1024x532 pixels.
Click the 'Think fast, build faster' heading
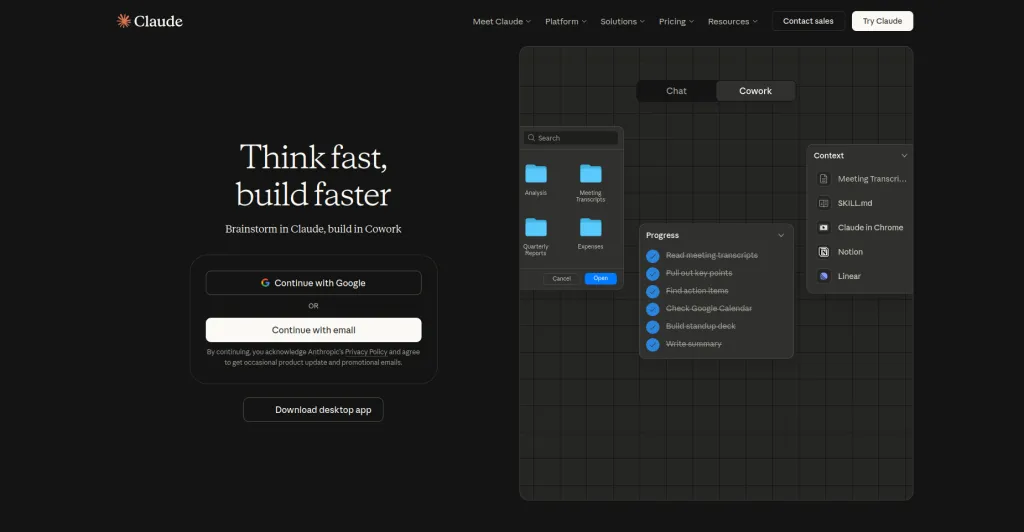pyautogui.click(x=313, y=176)
